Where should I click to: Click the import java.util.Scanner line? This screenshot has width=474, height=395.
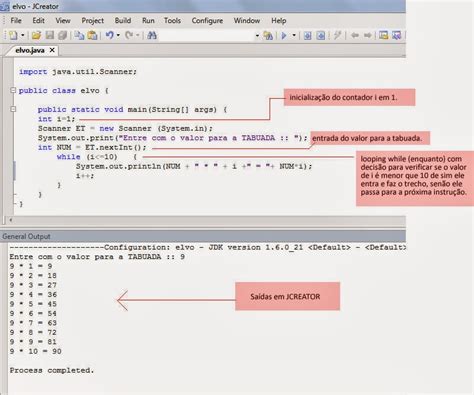[78, 72]
